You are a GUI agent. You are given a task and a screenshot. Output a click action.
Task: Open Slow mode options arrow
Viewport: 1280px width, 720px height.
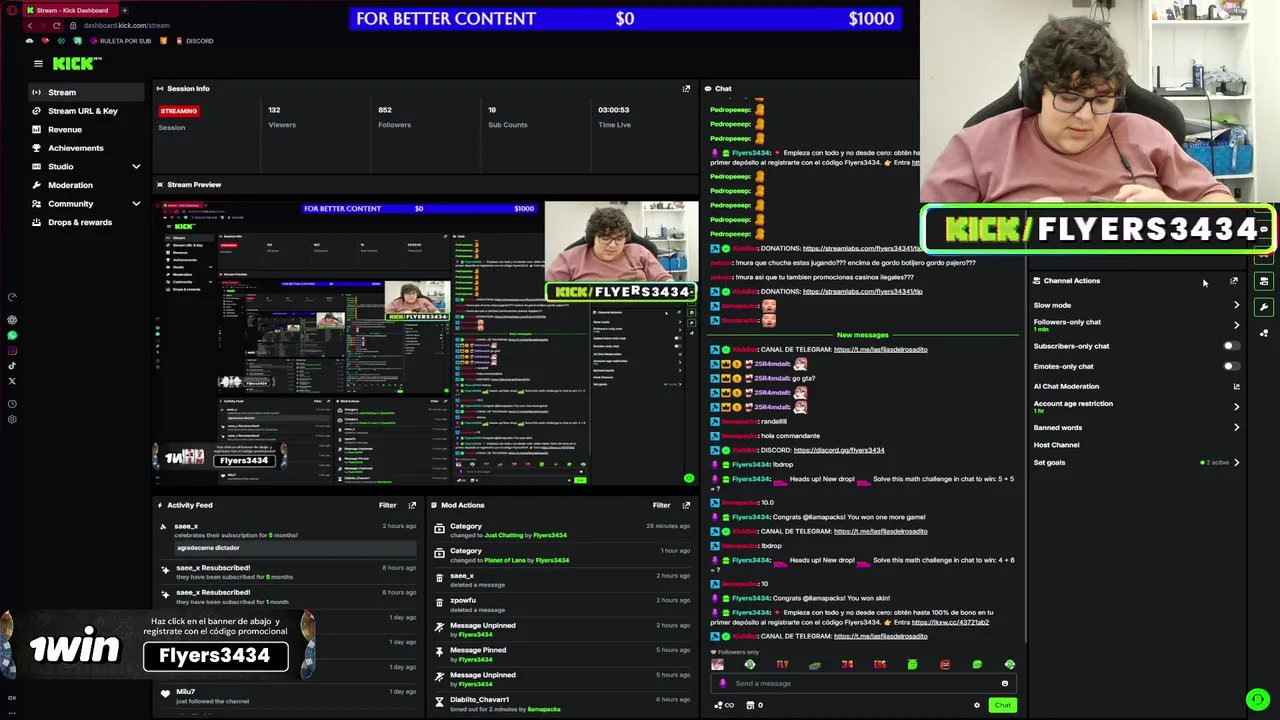(1236, 305)
